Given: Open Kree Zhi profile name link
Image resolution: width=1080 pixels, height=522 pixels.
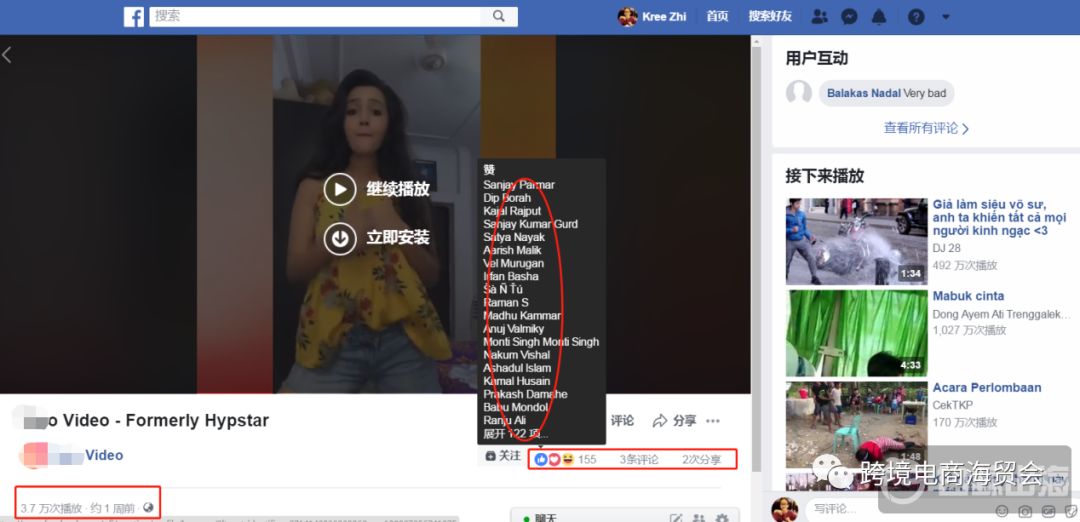Looking at the screenshot, I should 664,17.
